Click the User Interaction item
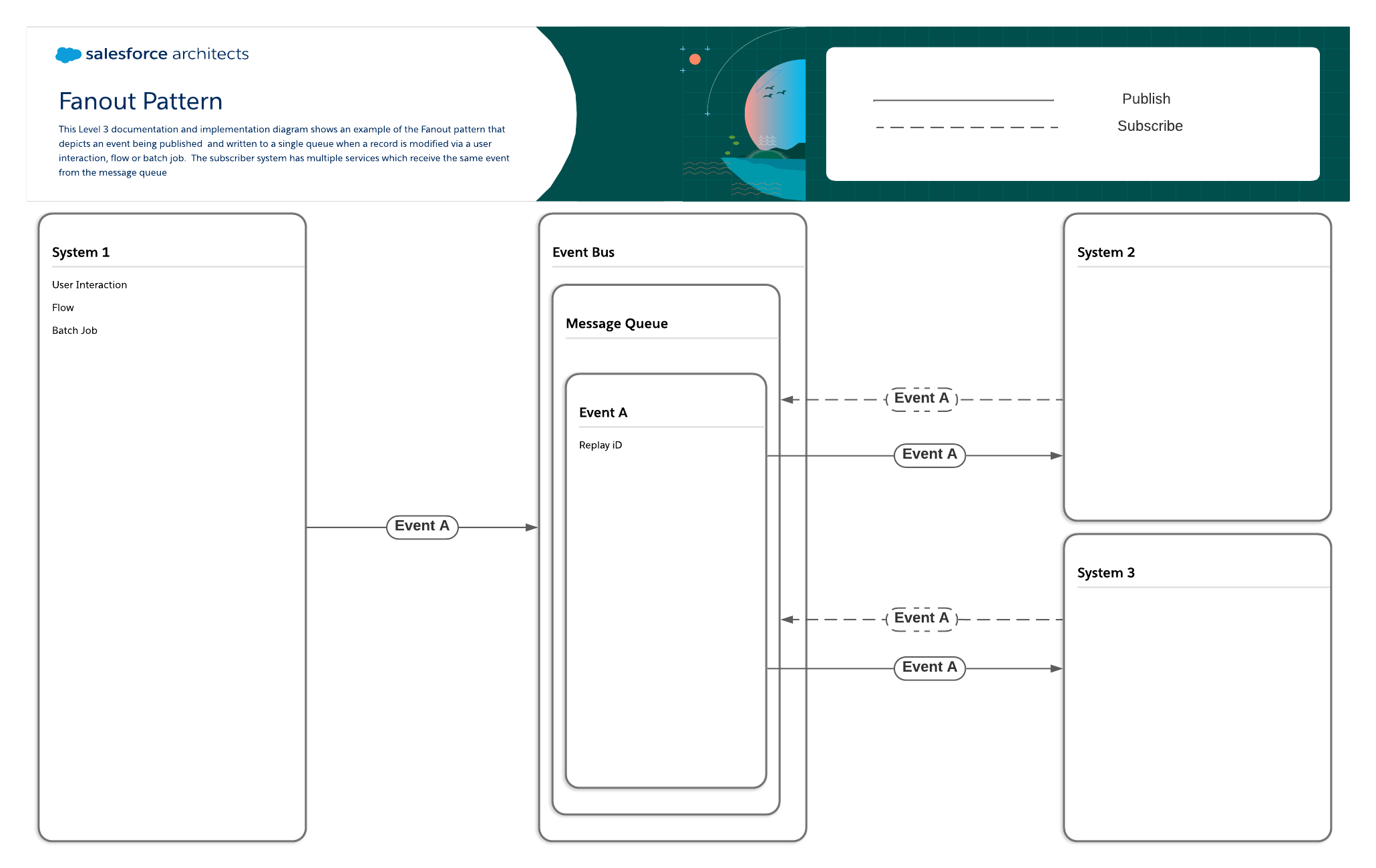The height and width of the screenshot is (868, 1376). tap(90, 285)
